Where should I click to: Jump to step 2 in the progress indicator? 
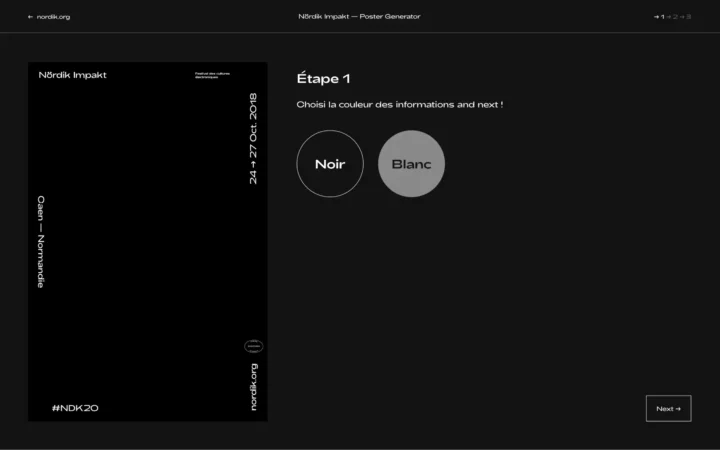point(674,17)
